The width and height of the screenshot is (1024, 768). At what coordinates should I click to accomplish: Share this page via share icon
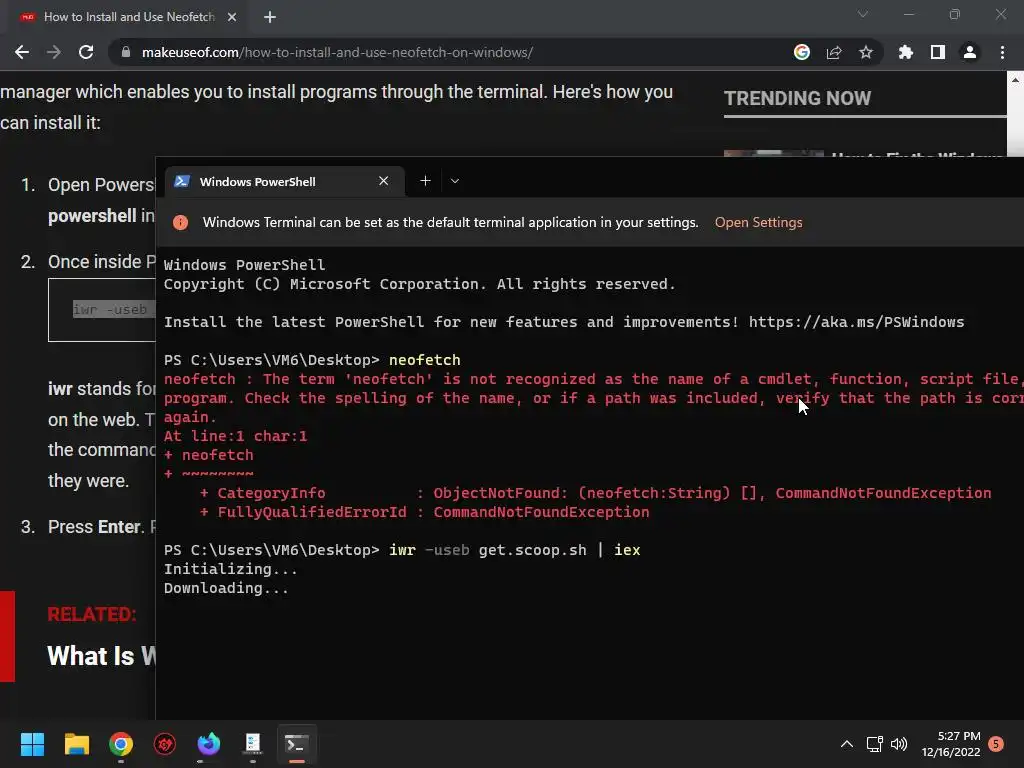click(x=834, y=52)
